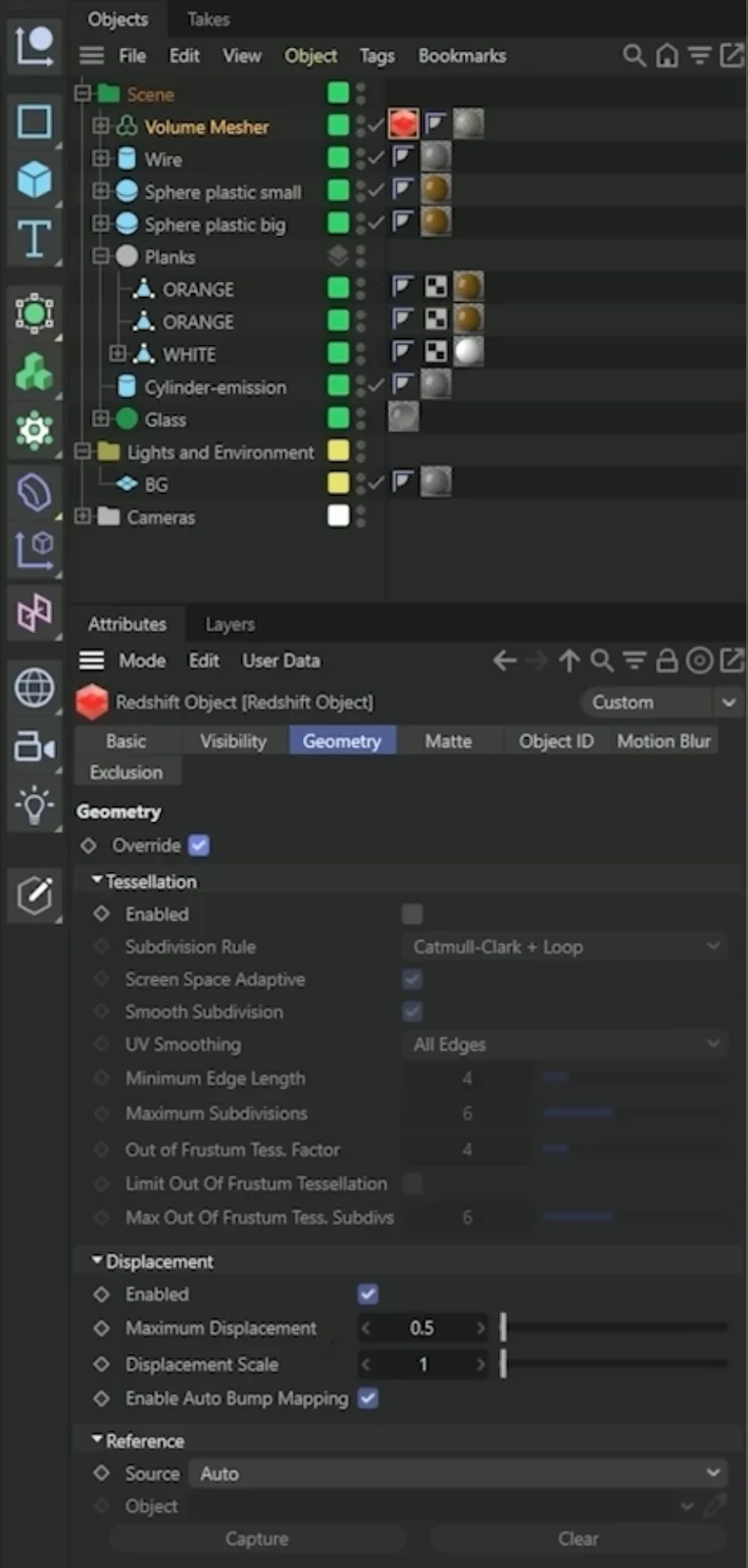Click the globe environment tool icon
This screenshot has height=1568, width=748.
tap(34, 688)
